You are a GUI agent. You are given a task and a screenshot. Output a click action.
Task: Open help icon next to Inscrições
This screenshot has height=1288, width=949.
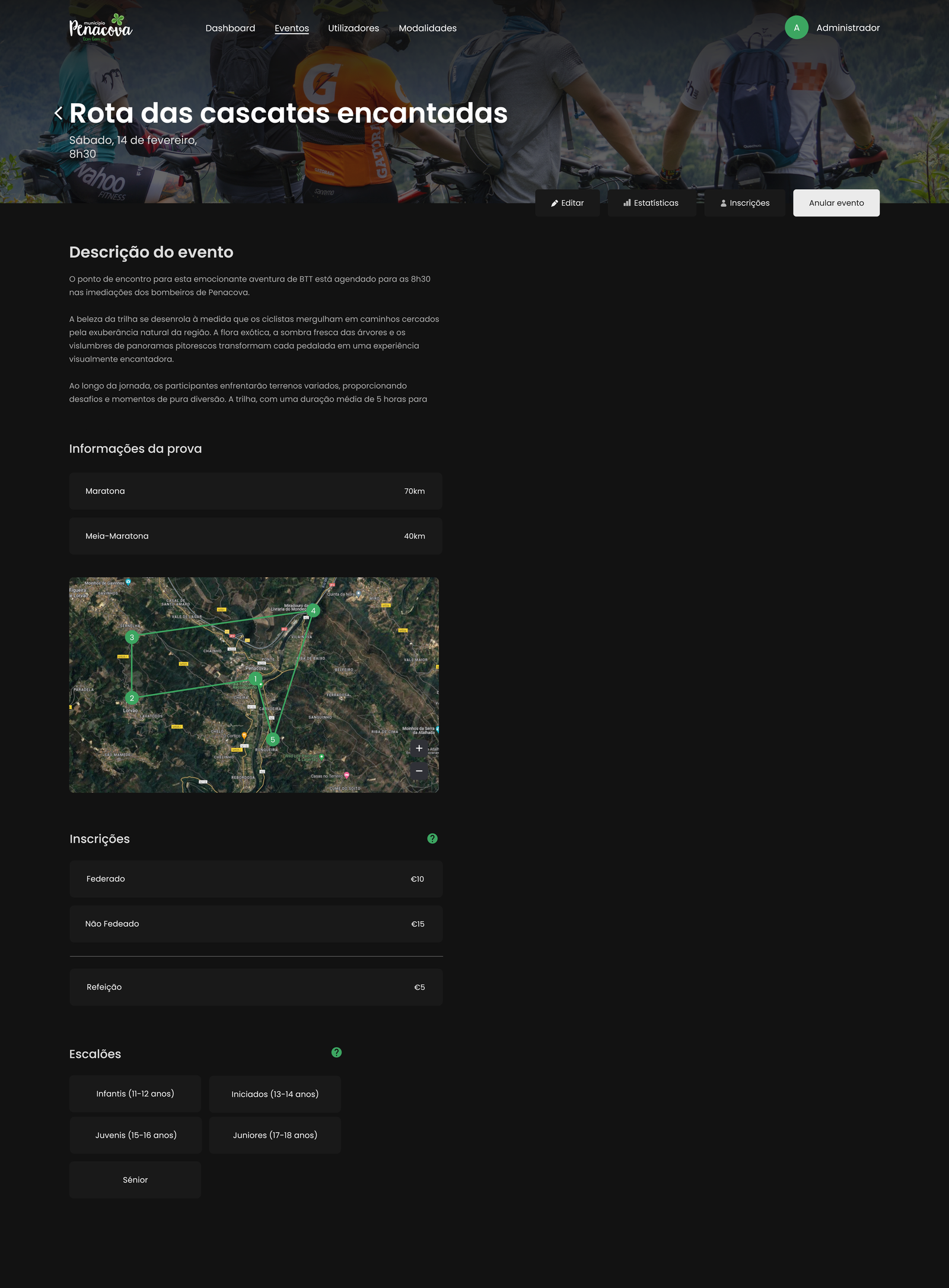(x=432, y=839)
